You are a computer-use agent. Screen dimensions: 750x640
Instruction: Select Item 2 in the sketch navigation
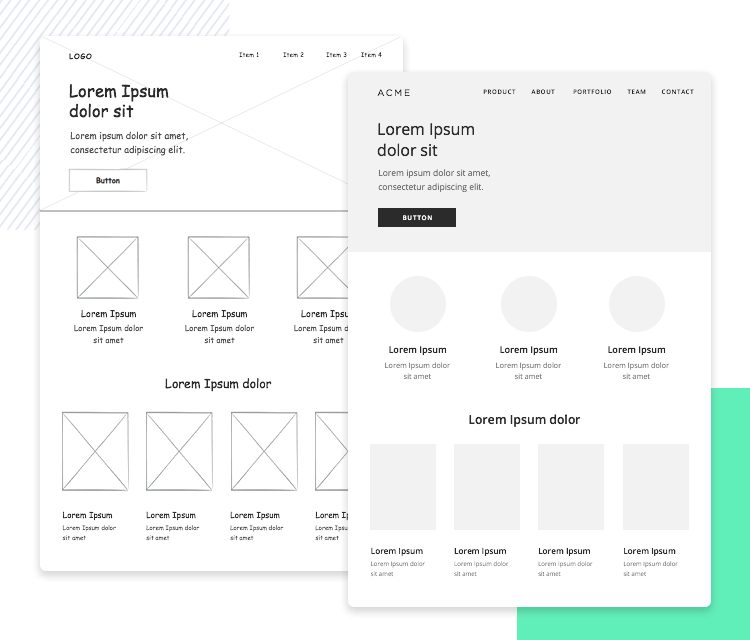pyautogui.click(x=293, y=55)
